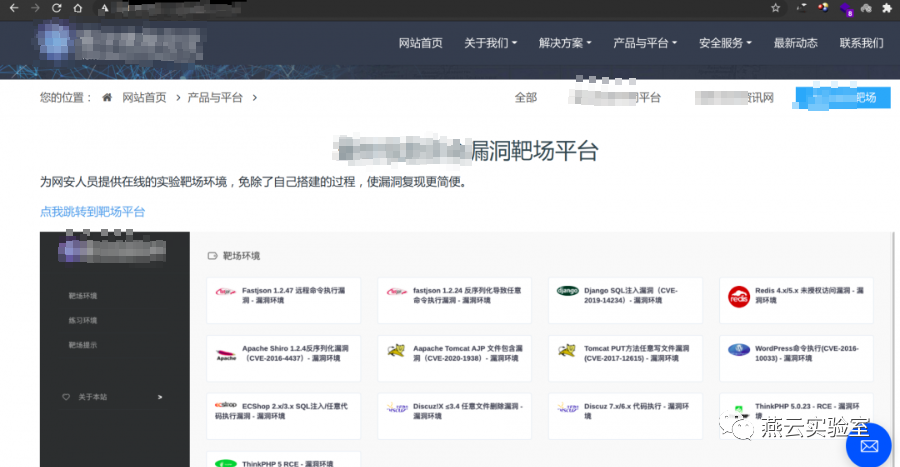Select the tab ending in 平台

(x=616, y=98)
